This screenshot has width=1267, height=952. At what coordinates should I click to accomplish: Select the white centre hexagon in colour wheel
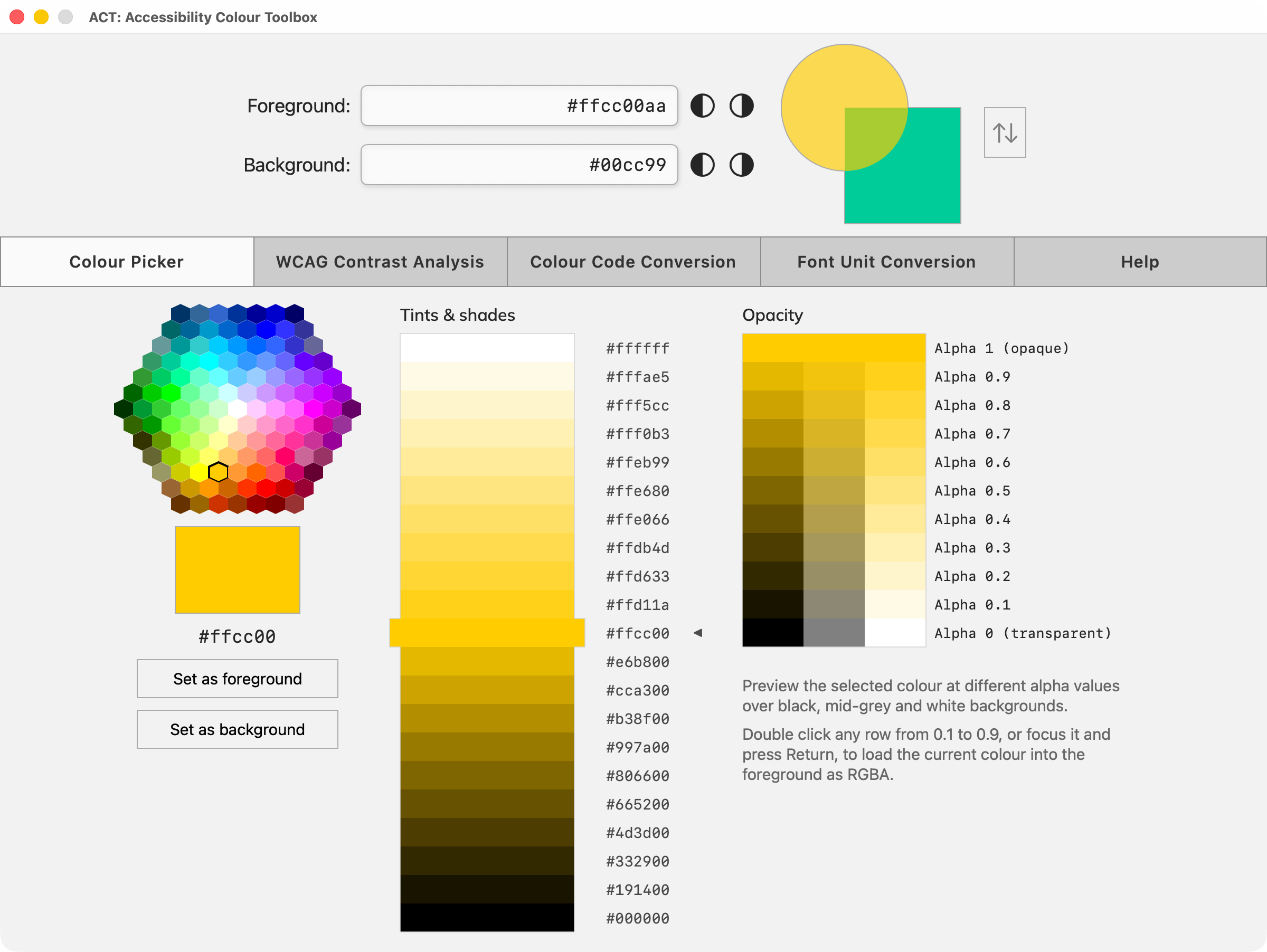(x=237, y=409)
